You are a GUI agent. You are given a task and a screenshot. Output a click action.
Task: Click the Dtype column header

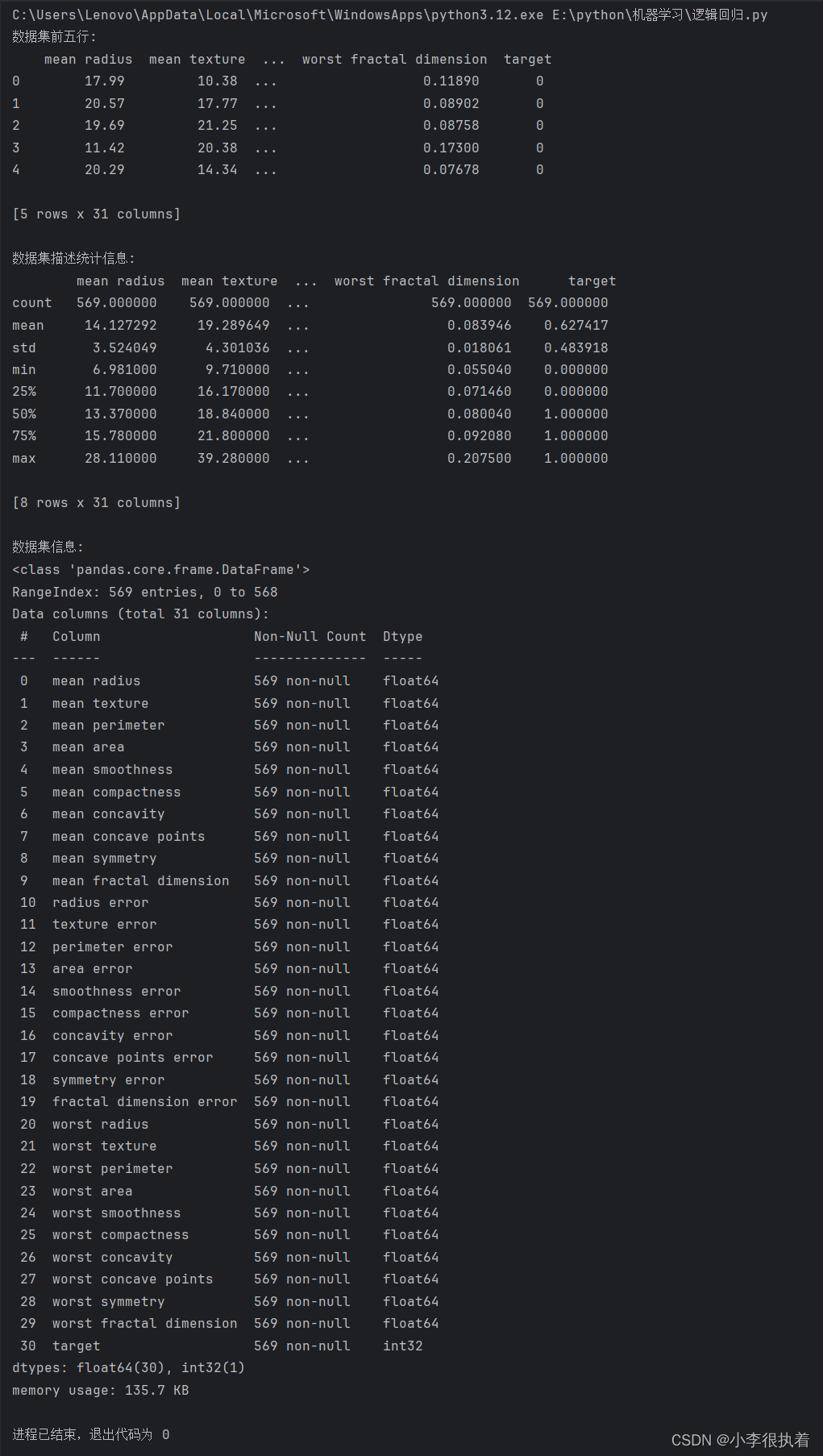[402, 637]
